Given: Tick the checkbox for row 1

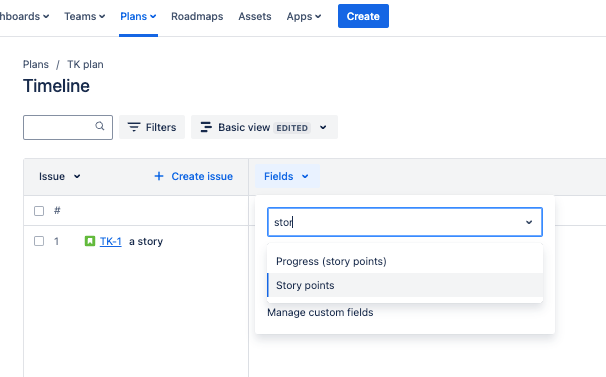Looking at the screenshot, I should [39, 241].
